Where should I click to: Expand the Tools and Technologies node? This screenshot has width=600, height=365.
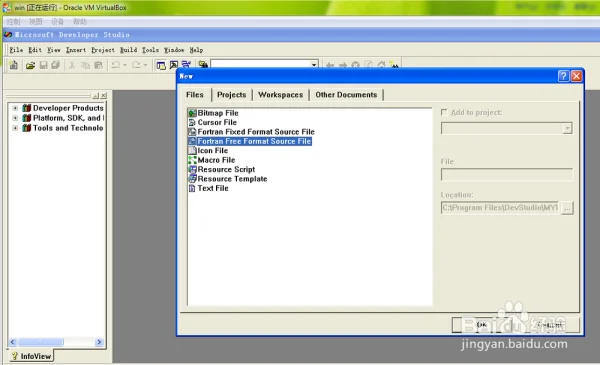15,128
